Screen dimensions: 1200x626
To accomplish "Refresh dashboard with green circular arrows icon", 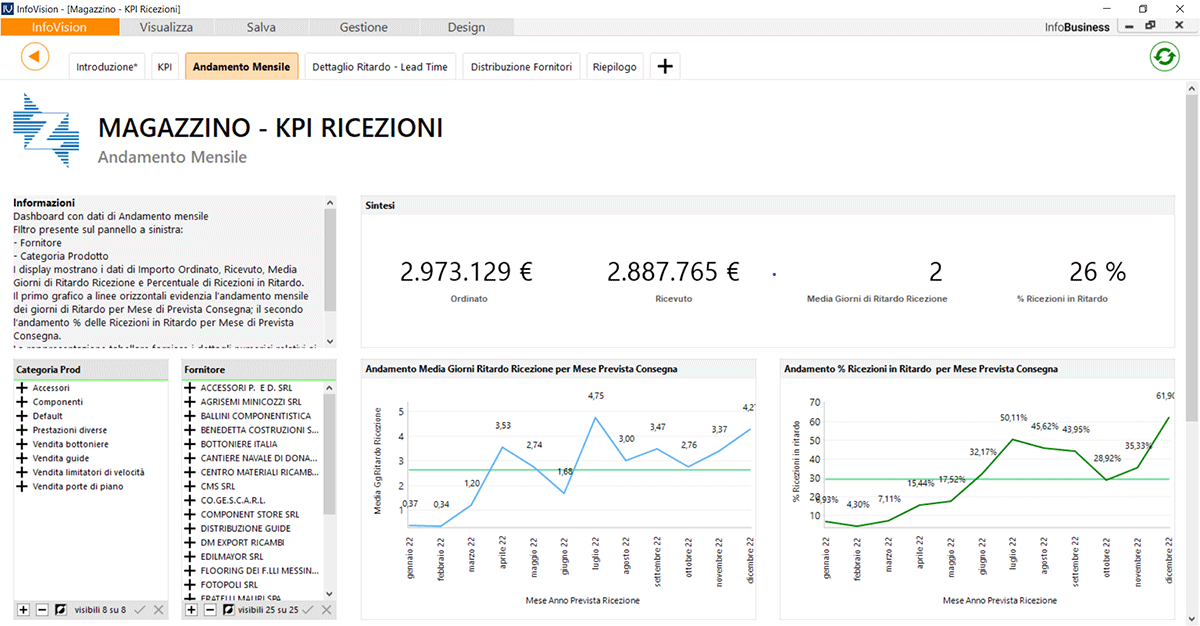I will click(x=1164, y=57).
